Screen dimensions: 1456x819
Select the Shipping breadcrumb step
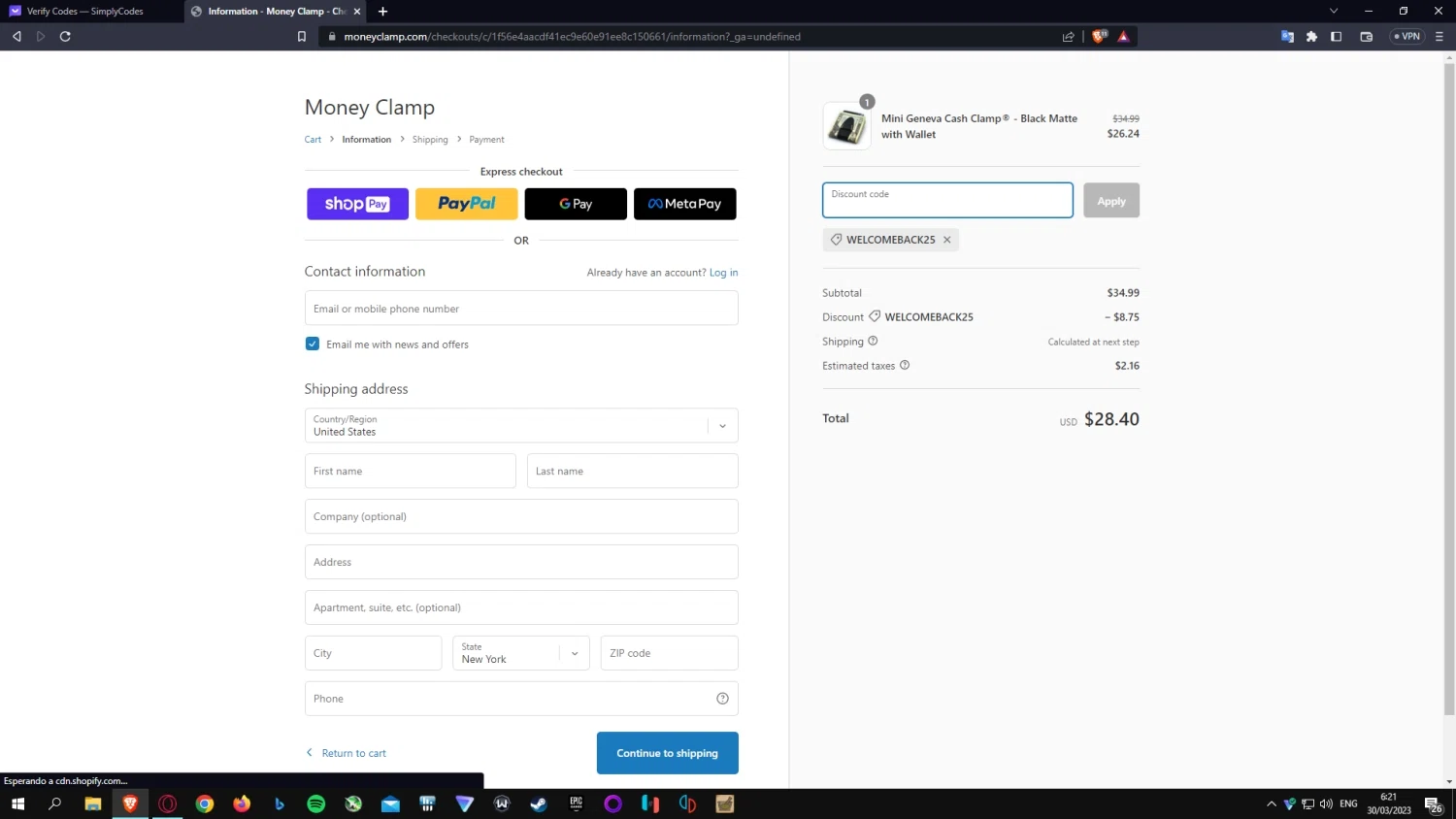(x=430, y=140)
